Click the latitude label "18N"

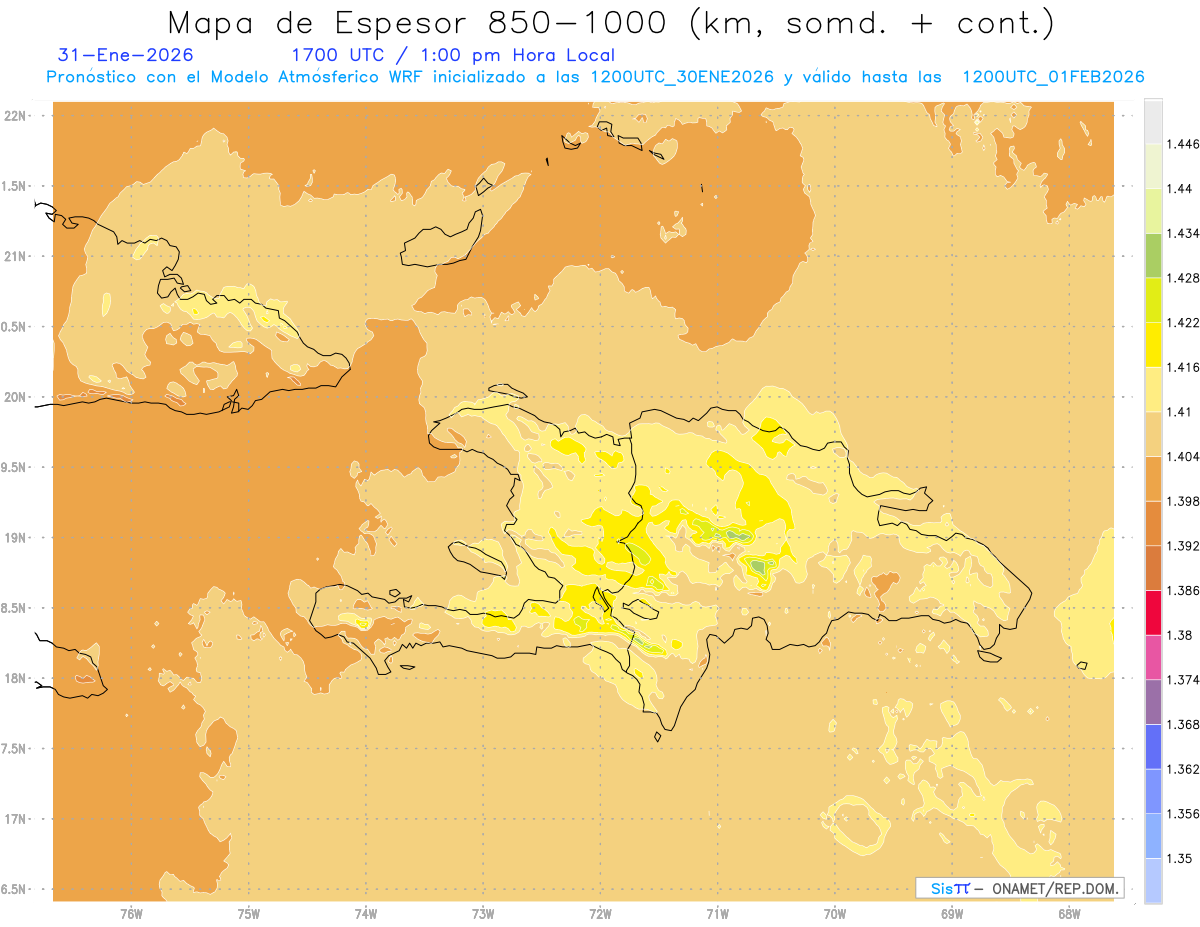[16, 679]
